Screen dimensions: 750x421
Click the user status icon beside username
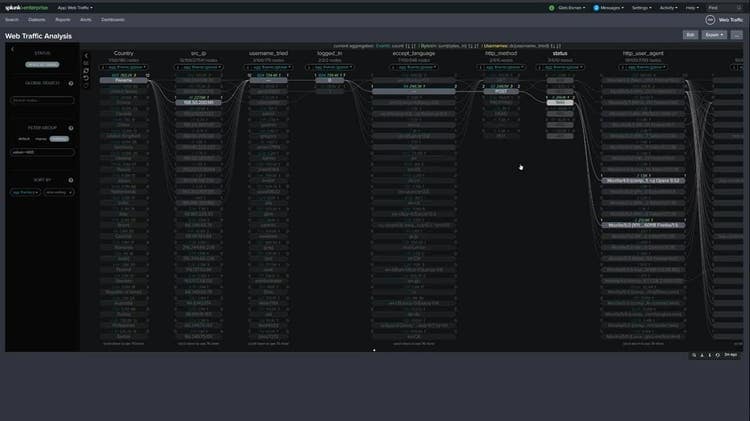553,7
